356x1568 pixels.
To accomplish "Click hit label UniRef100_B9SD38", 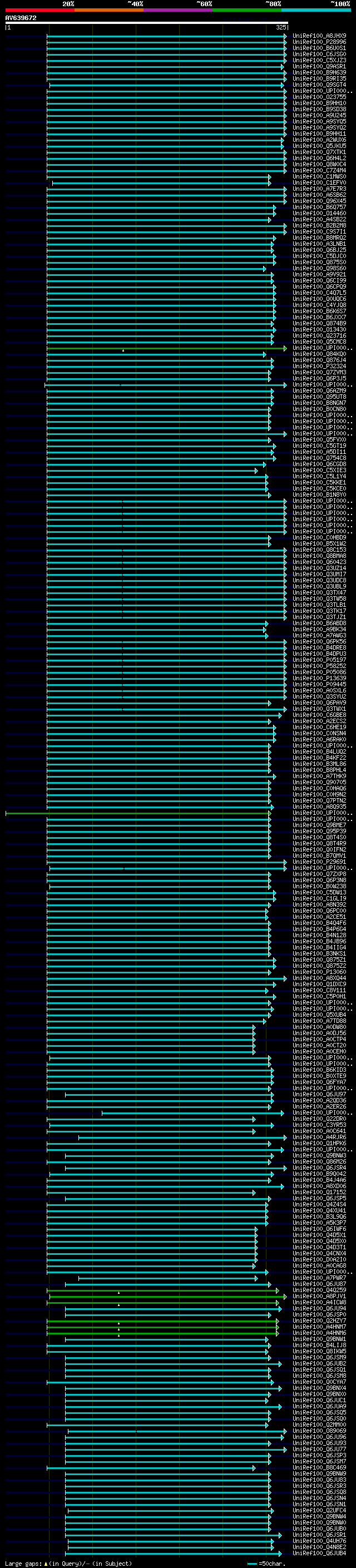I will [319, 110].
